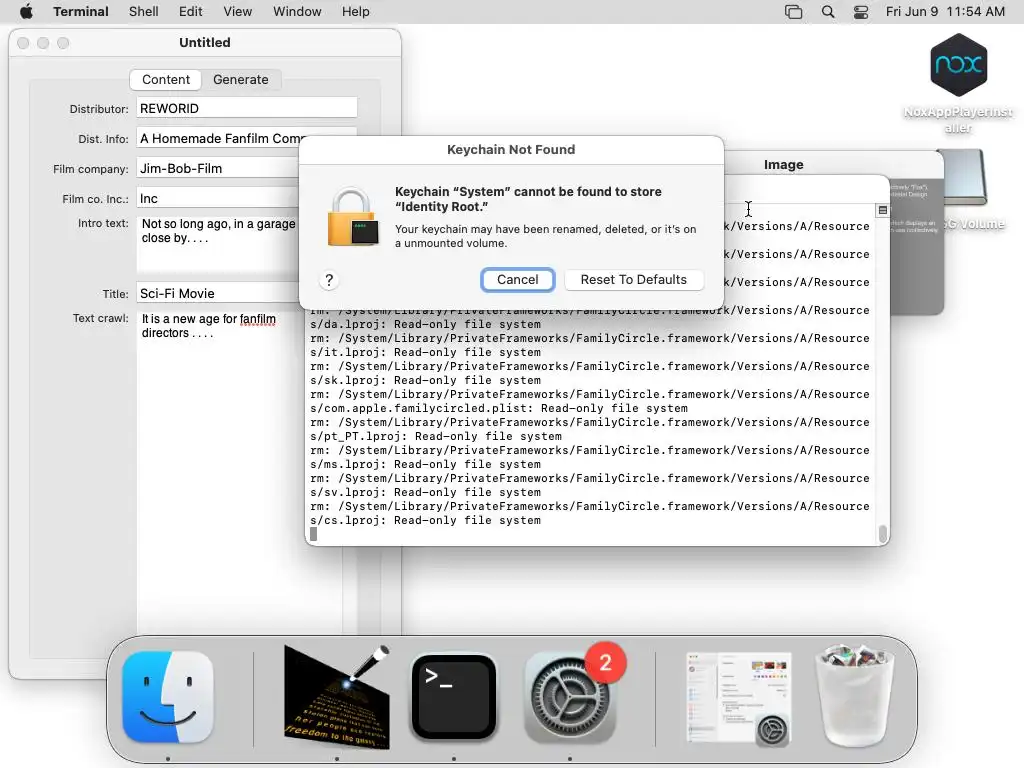Click the Dist. Info text field
Image resolution: width=1024 pixels, height=768 pixels.
pyautogui.click(x=218, y=138)
